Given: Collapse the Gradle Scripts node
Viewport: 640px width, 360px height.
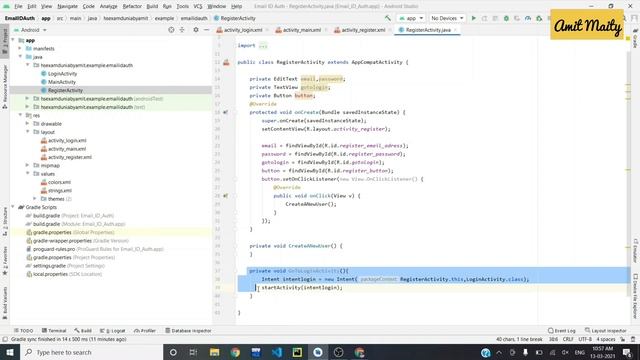Looking at the screenshot, I should click(x=13, y=207).
